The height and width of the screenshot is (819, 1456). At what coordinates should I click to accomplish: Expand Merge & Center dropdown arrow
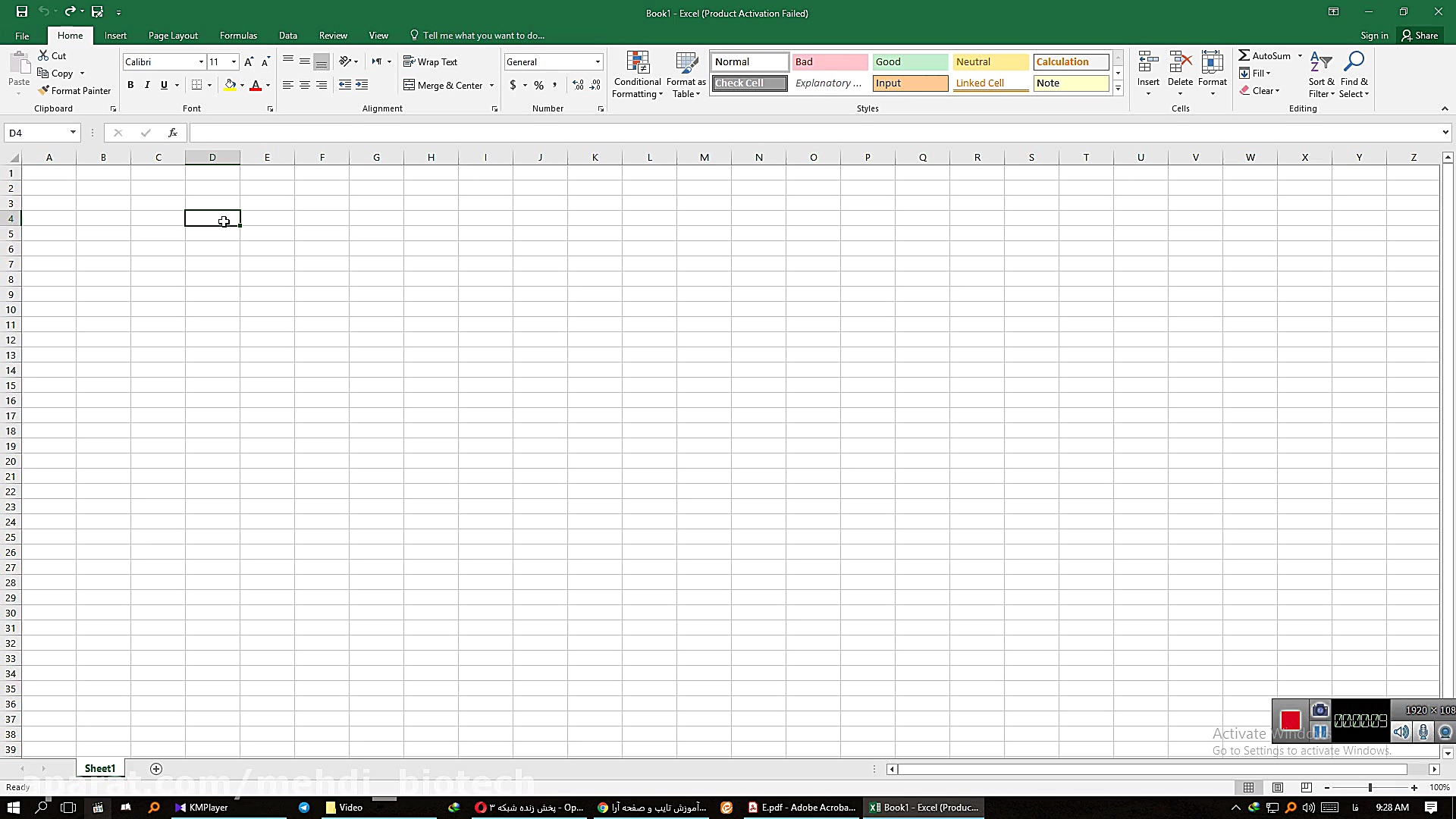pos(491,85)
